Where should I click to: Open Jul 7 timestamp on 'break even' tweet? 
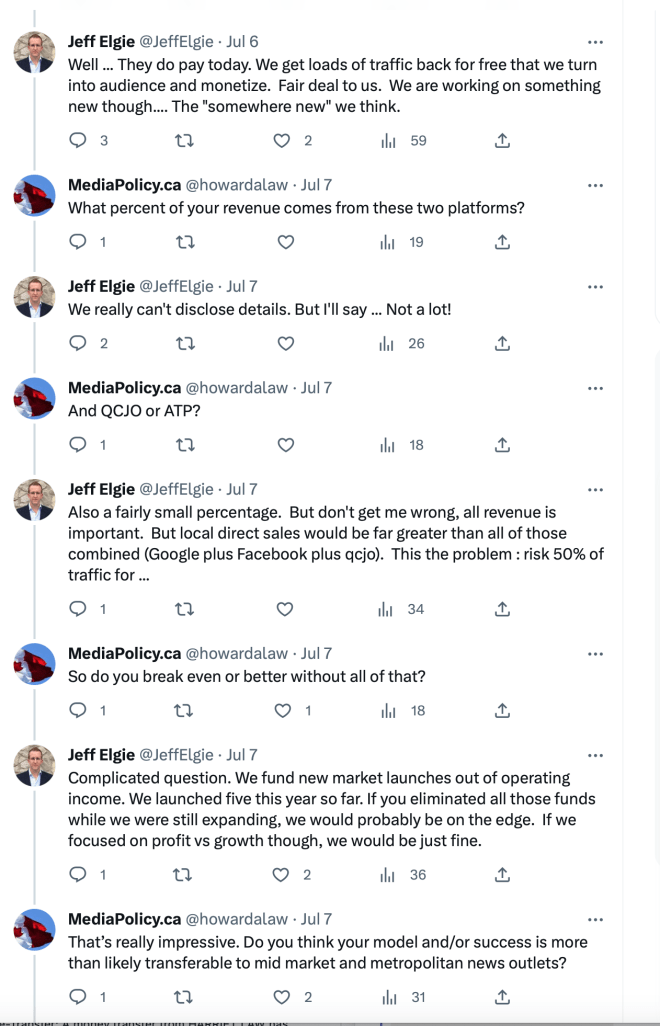[316, 653]
